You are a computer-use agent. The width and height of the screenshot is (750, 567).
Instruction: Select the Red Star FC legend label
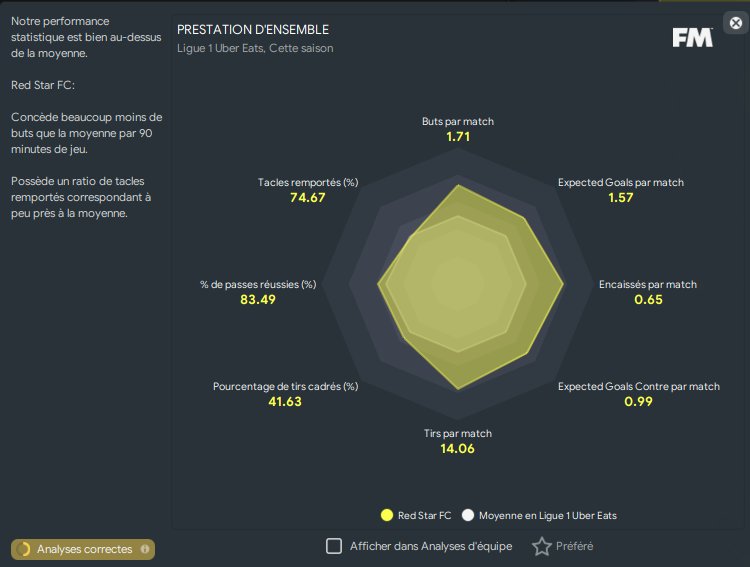coord(424,516)
